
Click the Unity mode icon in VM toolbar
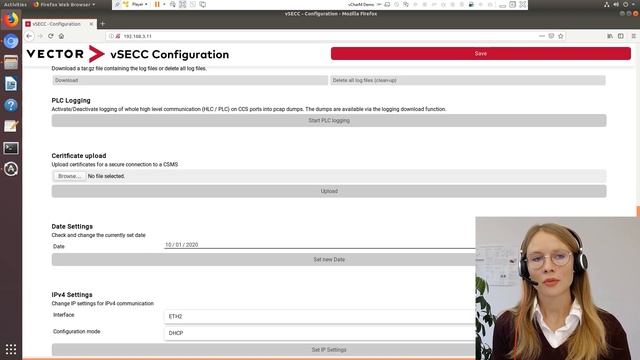(193, 4)
